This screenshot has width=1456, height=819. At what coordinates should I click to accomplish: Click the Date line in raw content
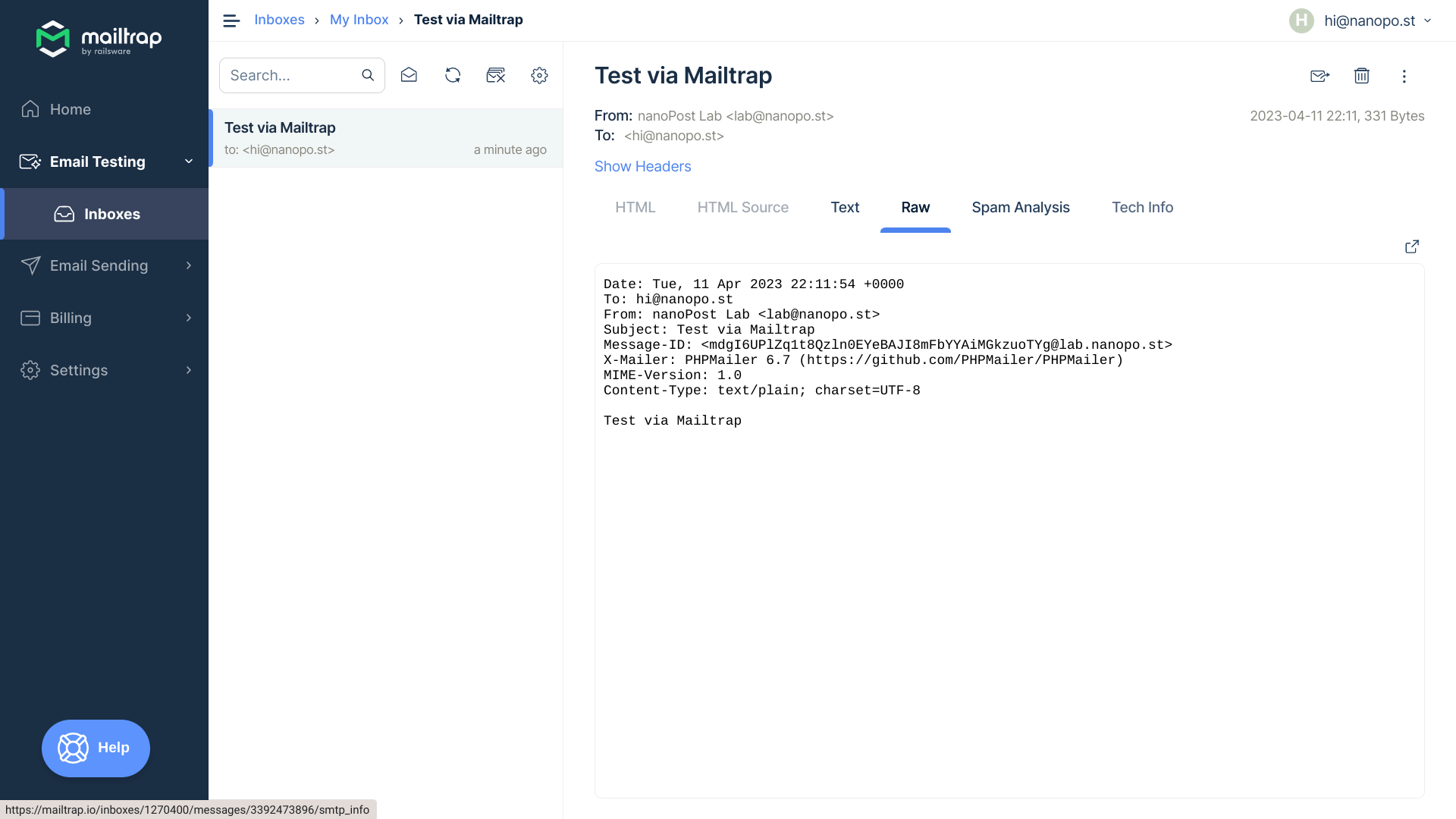[x=754, y=284]
